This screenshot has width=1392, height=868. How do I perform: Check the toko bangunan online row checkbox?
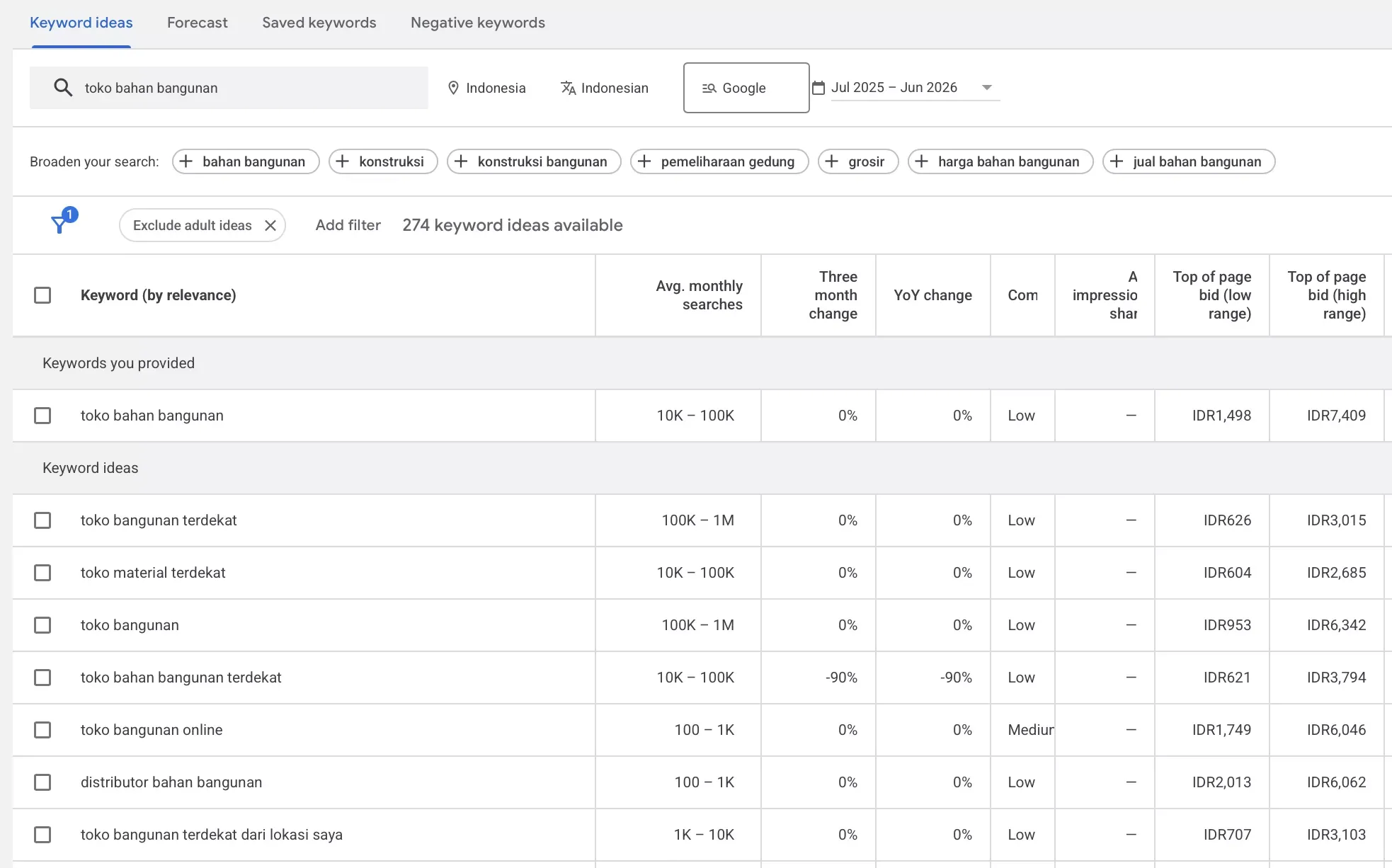[42, 730]
